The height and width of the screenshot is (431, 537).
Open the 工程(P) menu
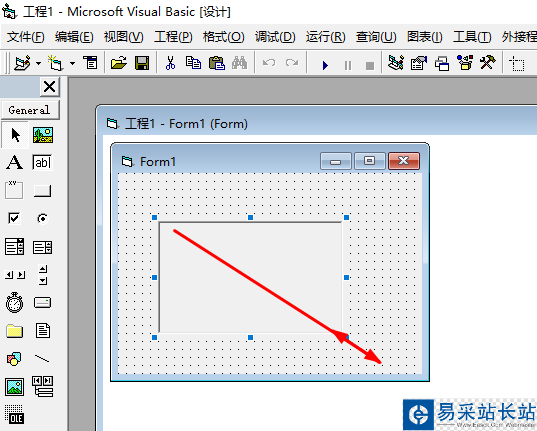coord(173,37)
